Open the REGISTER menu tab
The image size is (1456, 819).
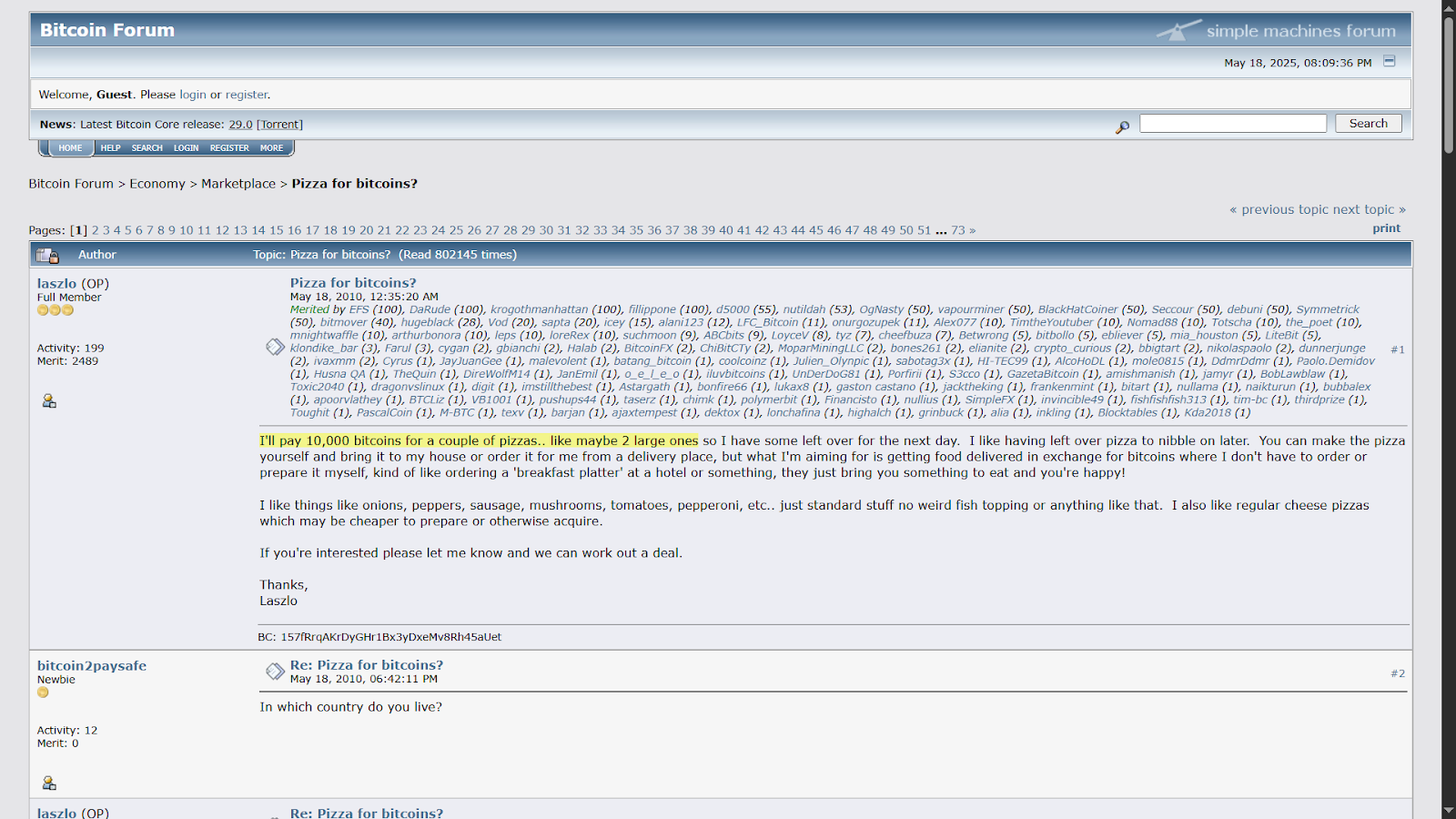[229, 147]
